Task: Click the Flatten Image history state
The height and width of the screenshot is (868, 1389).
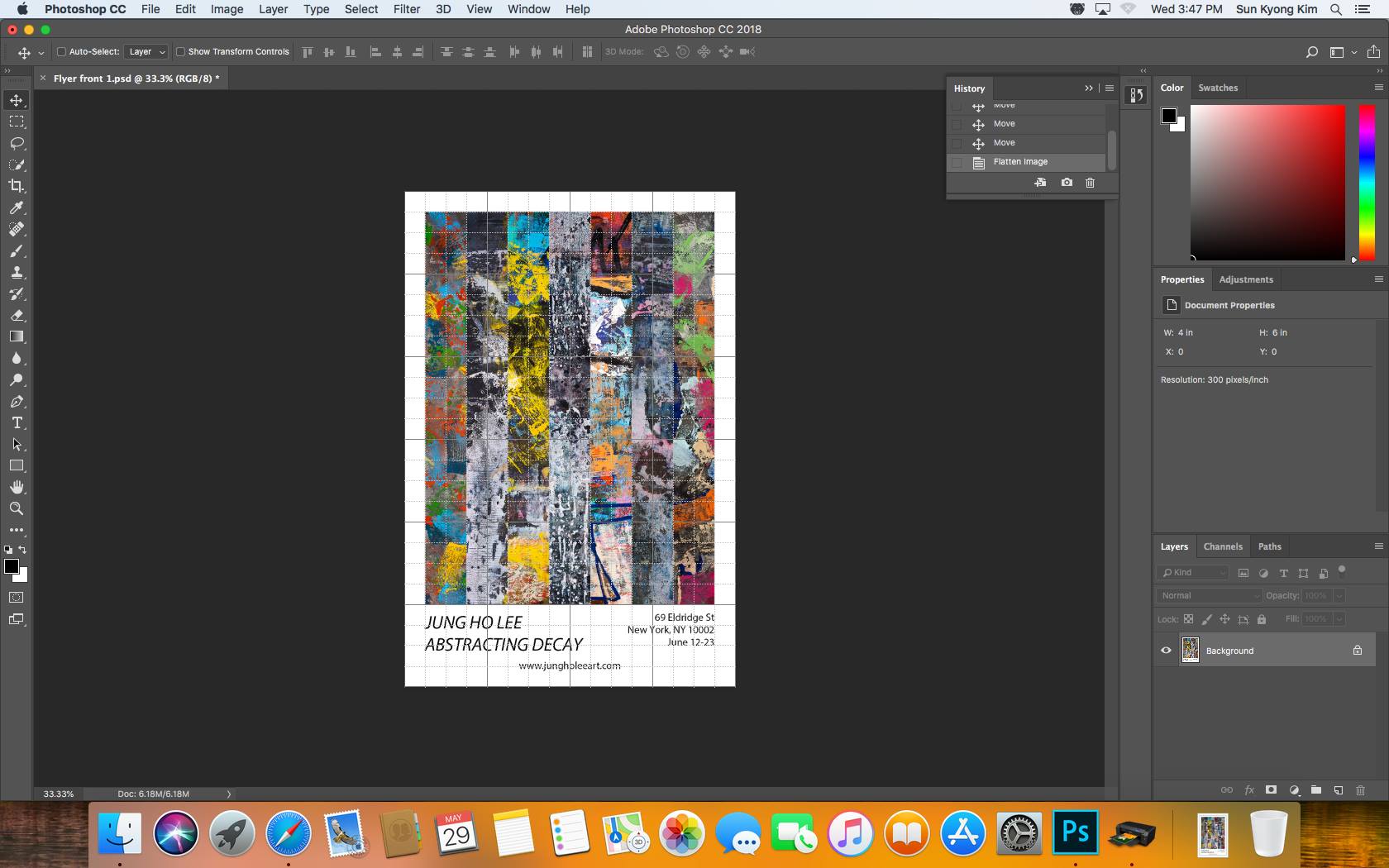Action: point(1020,162)
